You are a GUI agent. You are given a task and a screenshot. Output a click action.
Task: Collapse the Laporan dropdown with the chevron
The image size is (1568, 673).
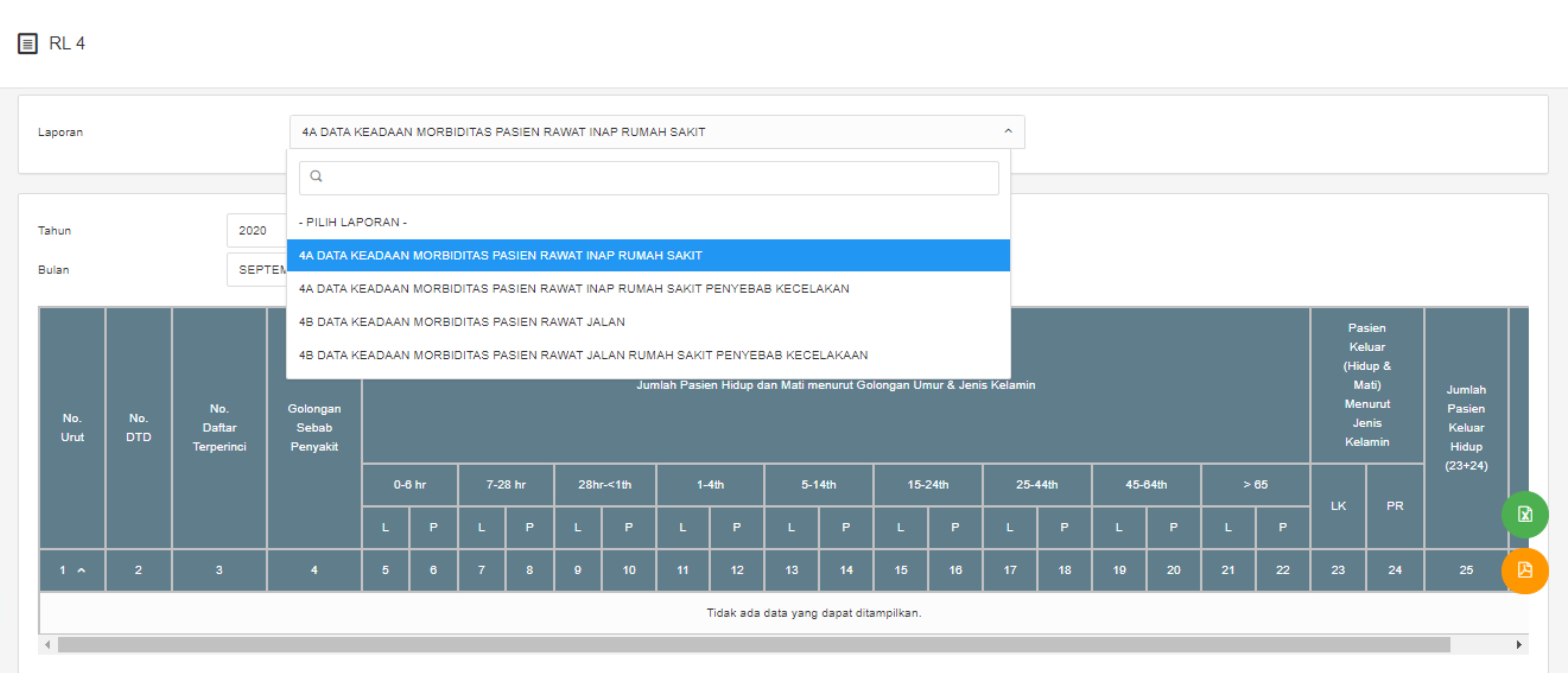(1008, 132)
